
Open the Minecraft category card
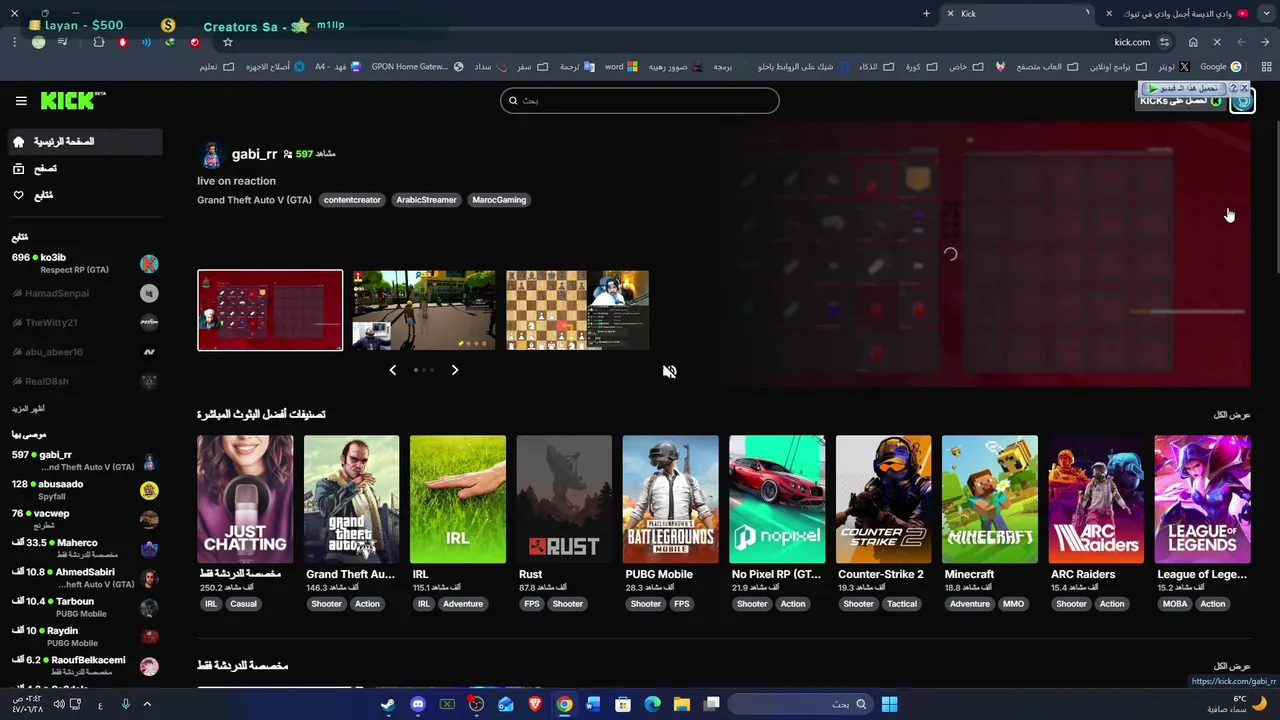pos(990,499)
